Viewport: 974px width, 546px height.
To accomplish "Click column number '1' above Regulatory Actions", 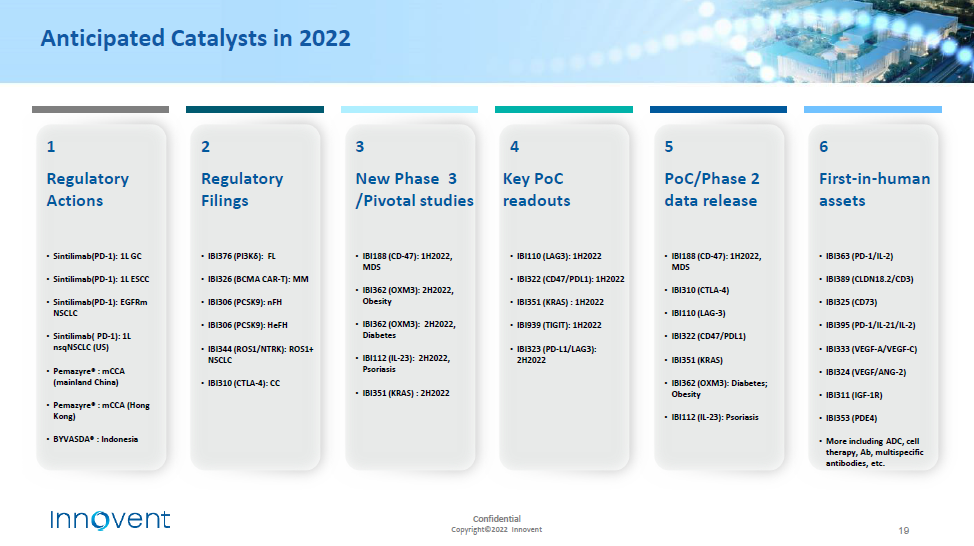I will tap(51, 147).
